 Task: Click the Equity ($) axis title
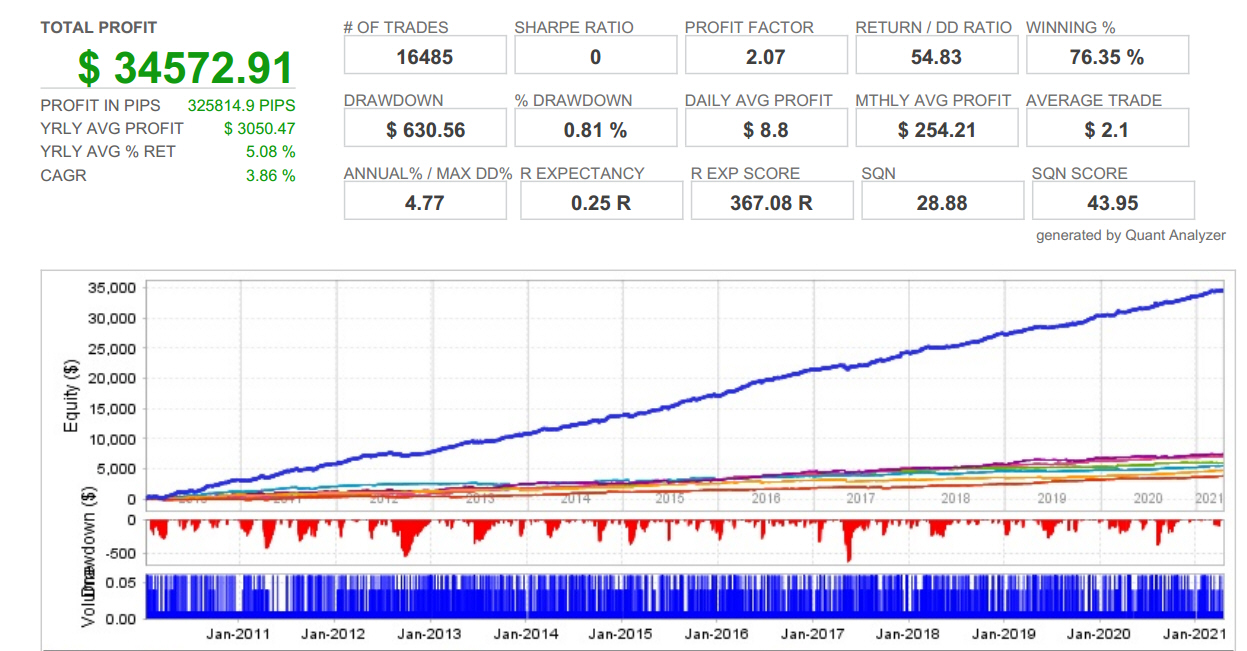tap(71, 395)
